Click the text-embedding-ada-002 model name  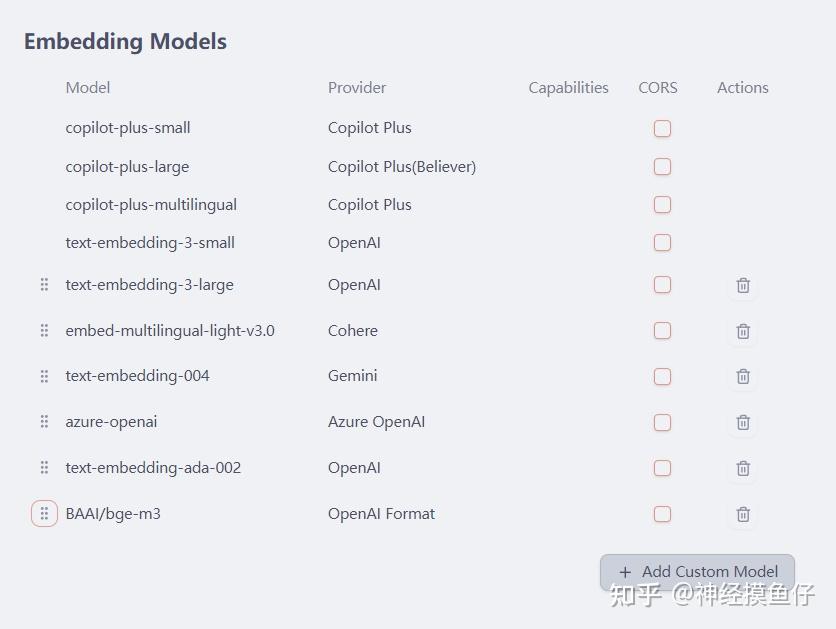coord(153,468)
